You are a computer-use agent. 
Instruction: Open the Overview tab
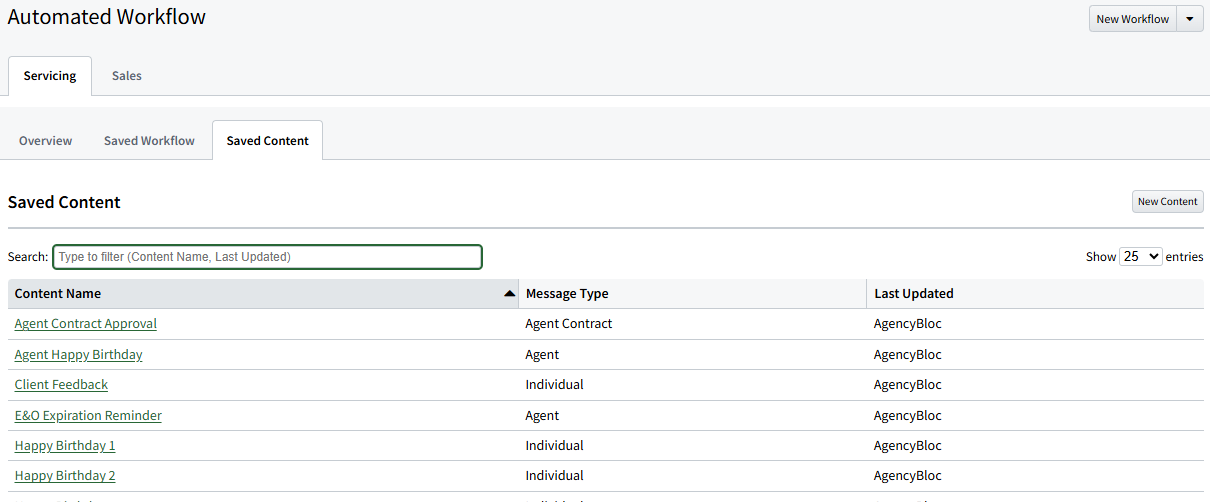pyautogui.click(x=45, y=141)
